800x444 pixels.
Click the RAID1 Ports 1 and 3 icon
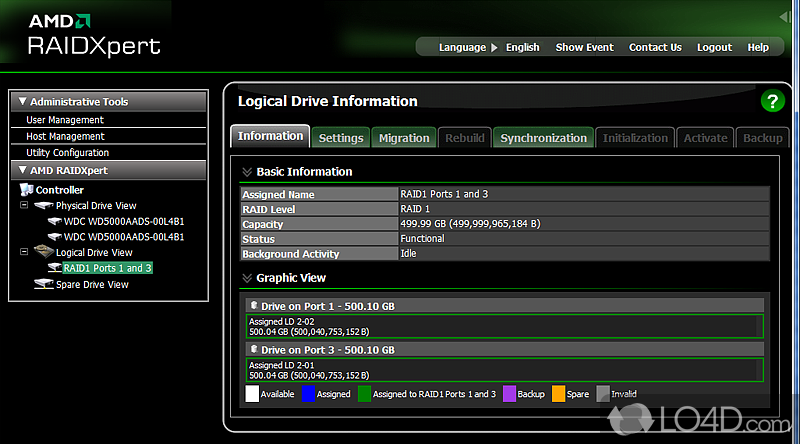click(x=55, y=268)
